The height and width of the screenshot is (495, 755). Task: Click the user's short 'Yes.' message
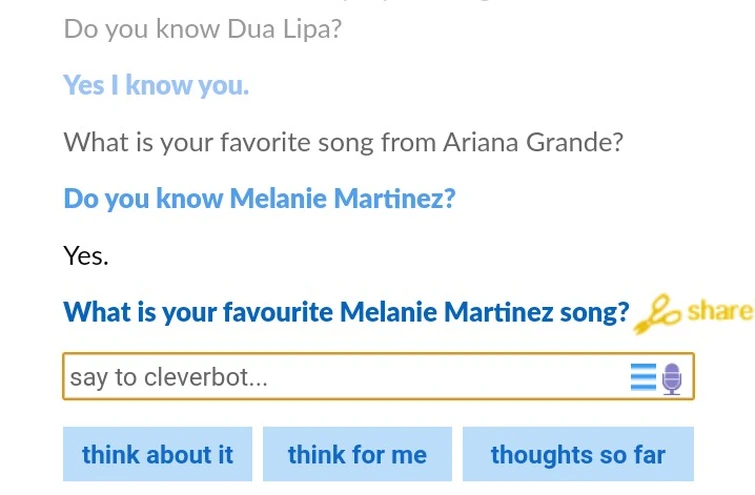coord(86,256)
